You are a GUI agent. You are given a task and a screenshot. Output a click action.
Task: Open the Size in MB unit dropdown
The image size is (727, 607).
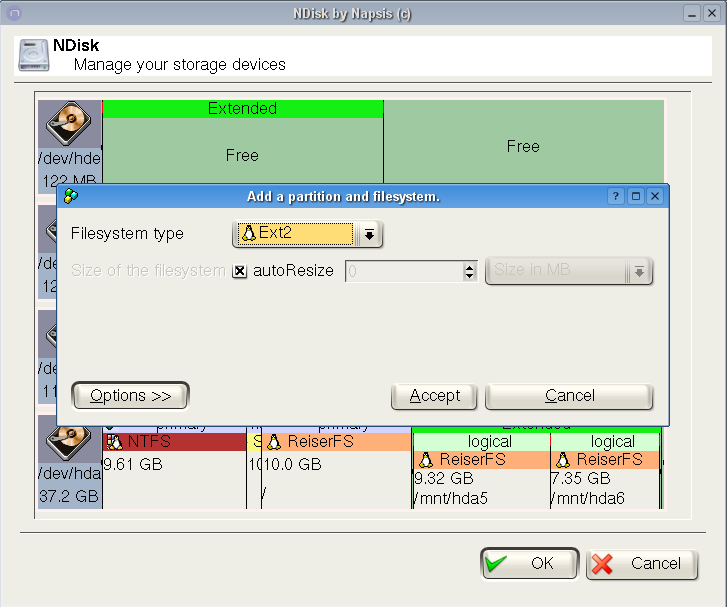click(637, 271)
